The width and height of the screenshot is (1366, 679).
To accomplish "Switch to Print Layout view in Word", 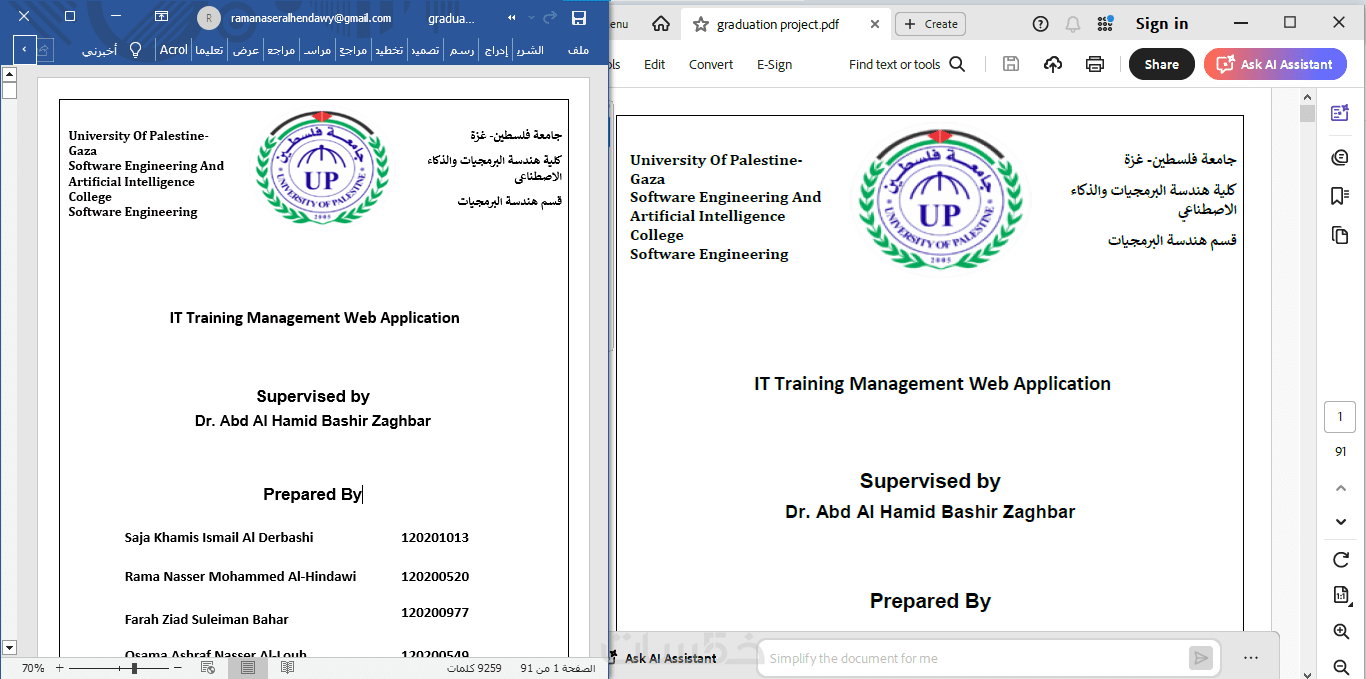I will pyautogui.click(x=248, y=668).
